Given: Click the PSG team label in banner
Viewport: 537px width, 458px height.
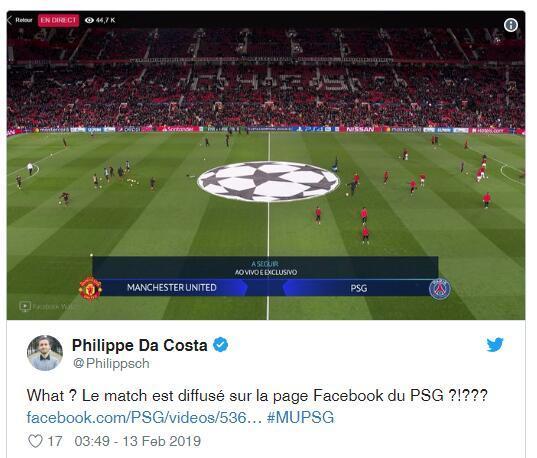Looking at the screenshot, I should (x=359, y=288).
